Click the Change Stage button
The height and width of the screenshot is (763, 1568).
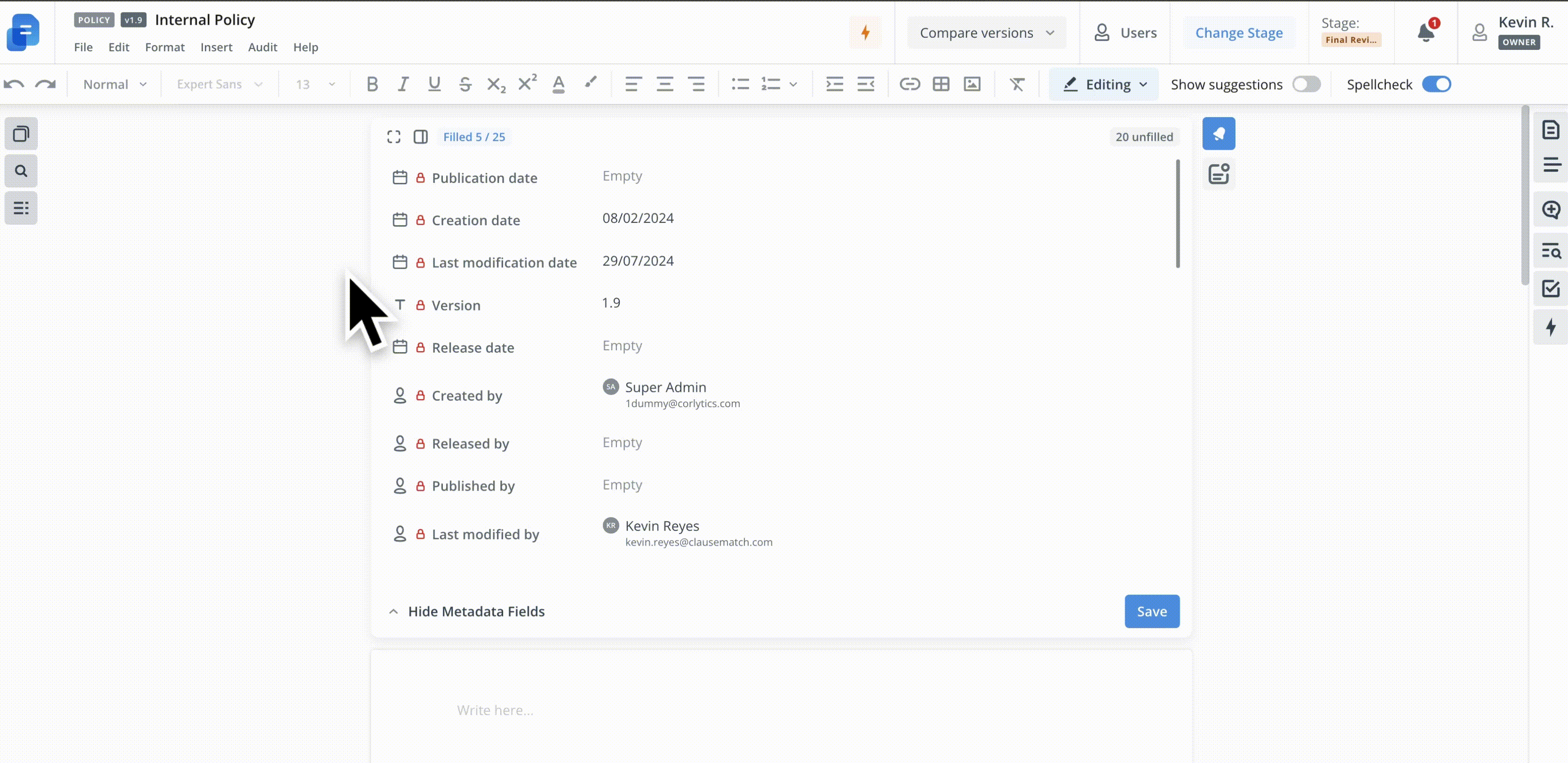pos(1239,33)
